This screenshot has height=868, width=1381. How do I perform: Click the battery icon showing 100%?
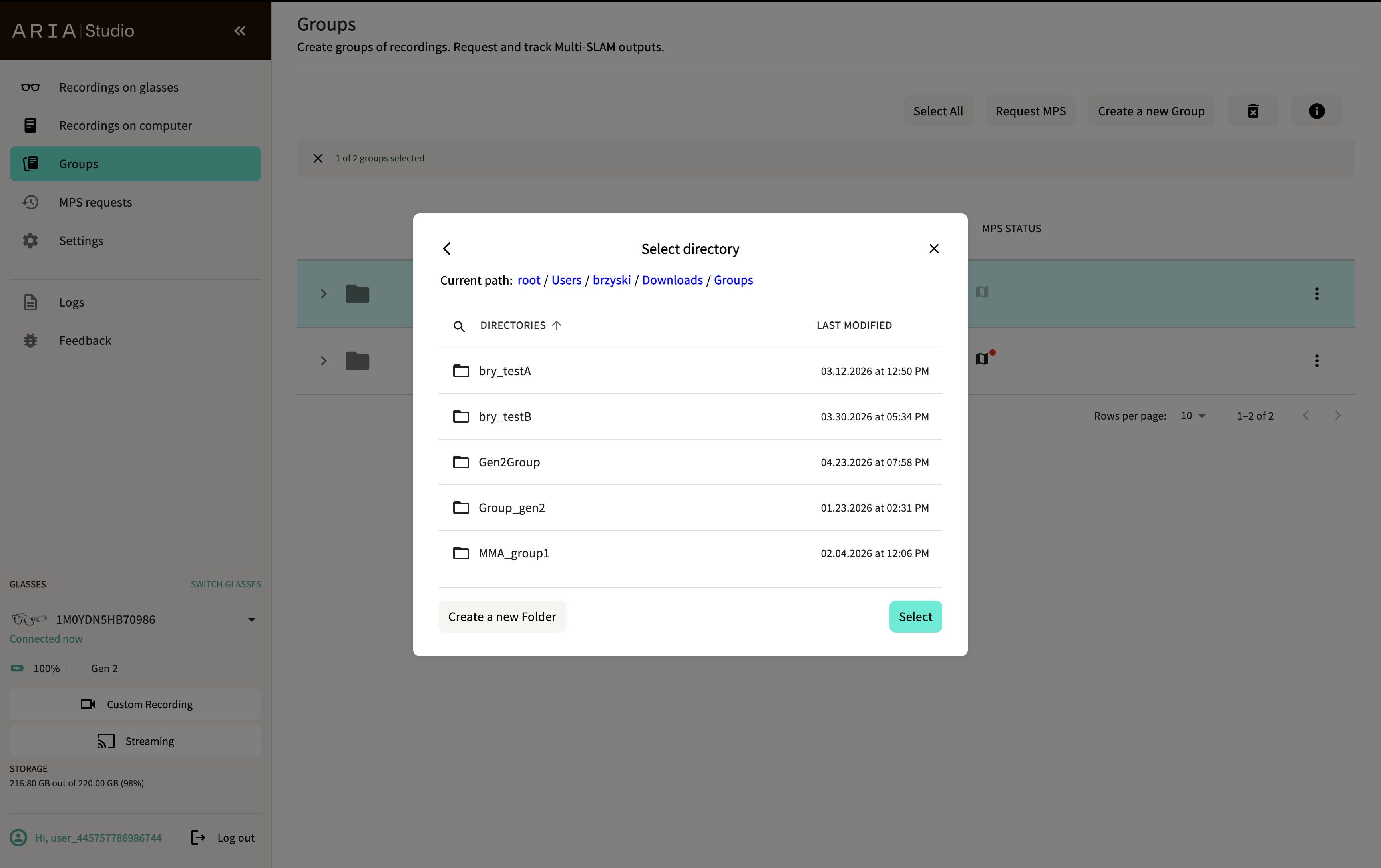coord(18,668)
